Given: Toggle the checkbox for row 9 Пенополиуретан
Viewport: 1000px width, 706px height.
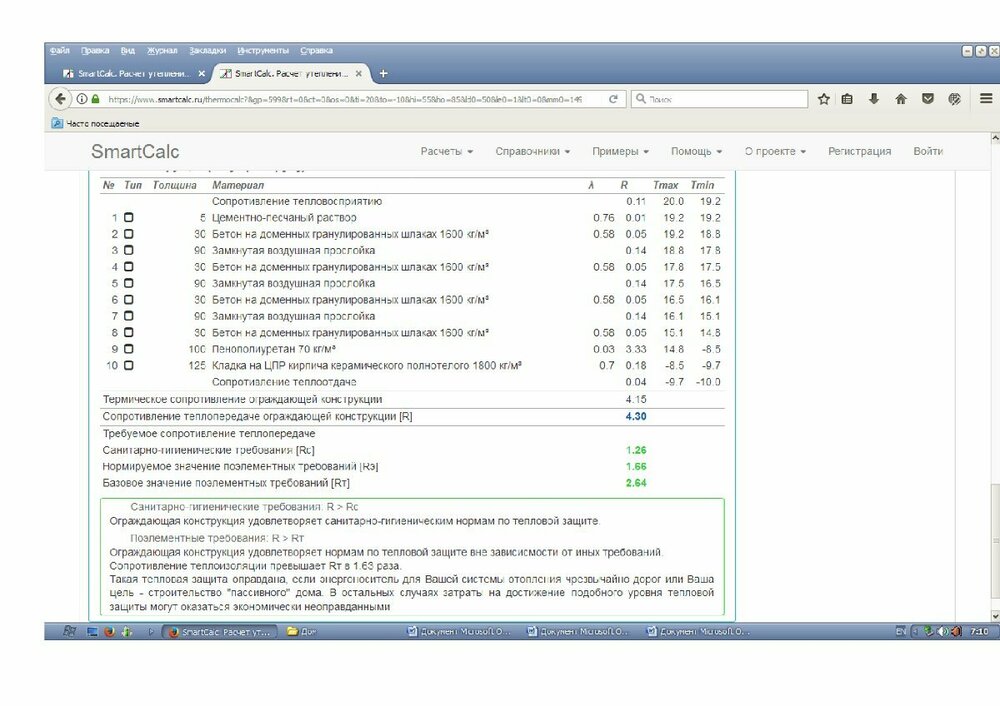Looking at the screenshot, I should coord(128,347).
